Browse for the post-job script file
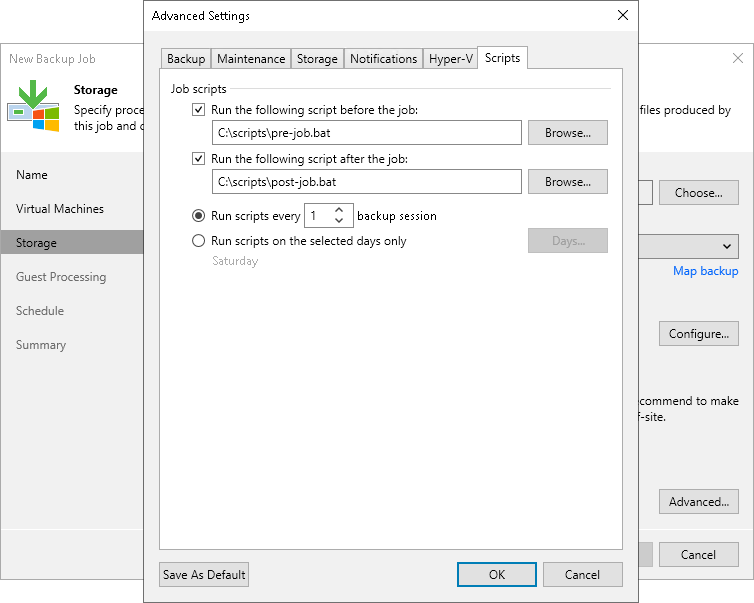The width and height of the screenshot is (754, 603). pos(567,182)
